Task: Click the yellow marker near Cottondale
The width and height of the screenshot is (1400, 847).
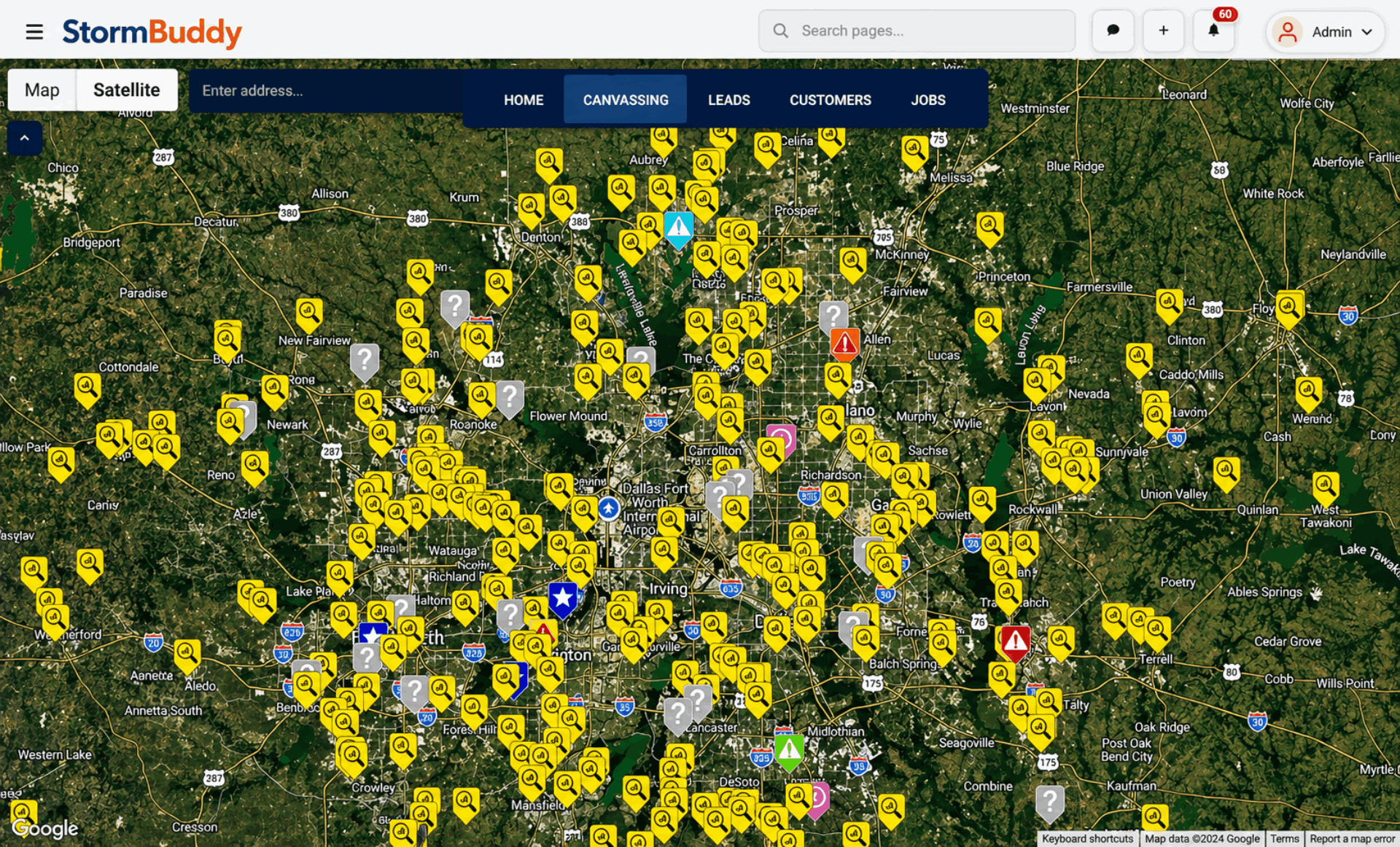Action: click(87, 389)
